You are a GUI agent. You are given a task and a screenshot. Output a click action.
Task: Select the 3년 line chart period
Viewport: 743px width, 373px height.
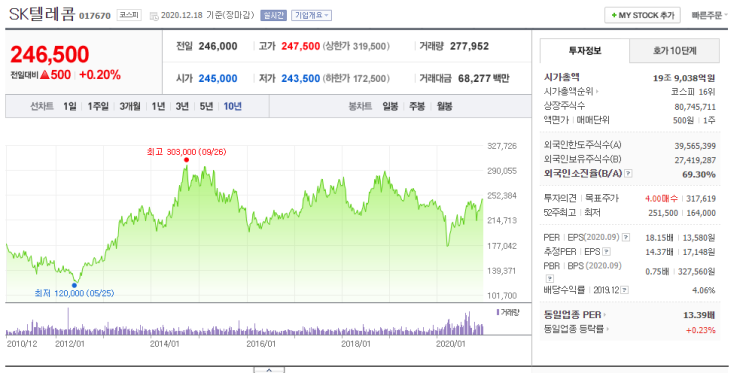pos(182,107)
